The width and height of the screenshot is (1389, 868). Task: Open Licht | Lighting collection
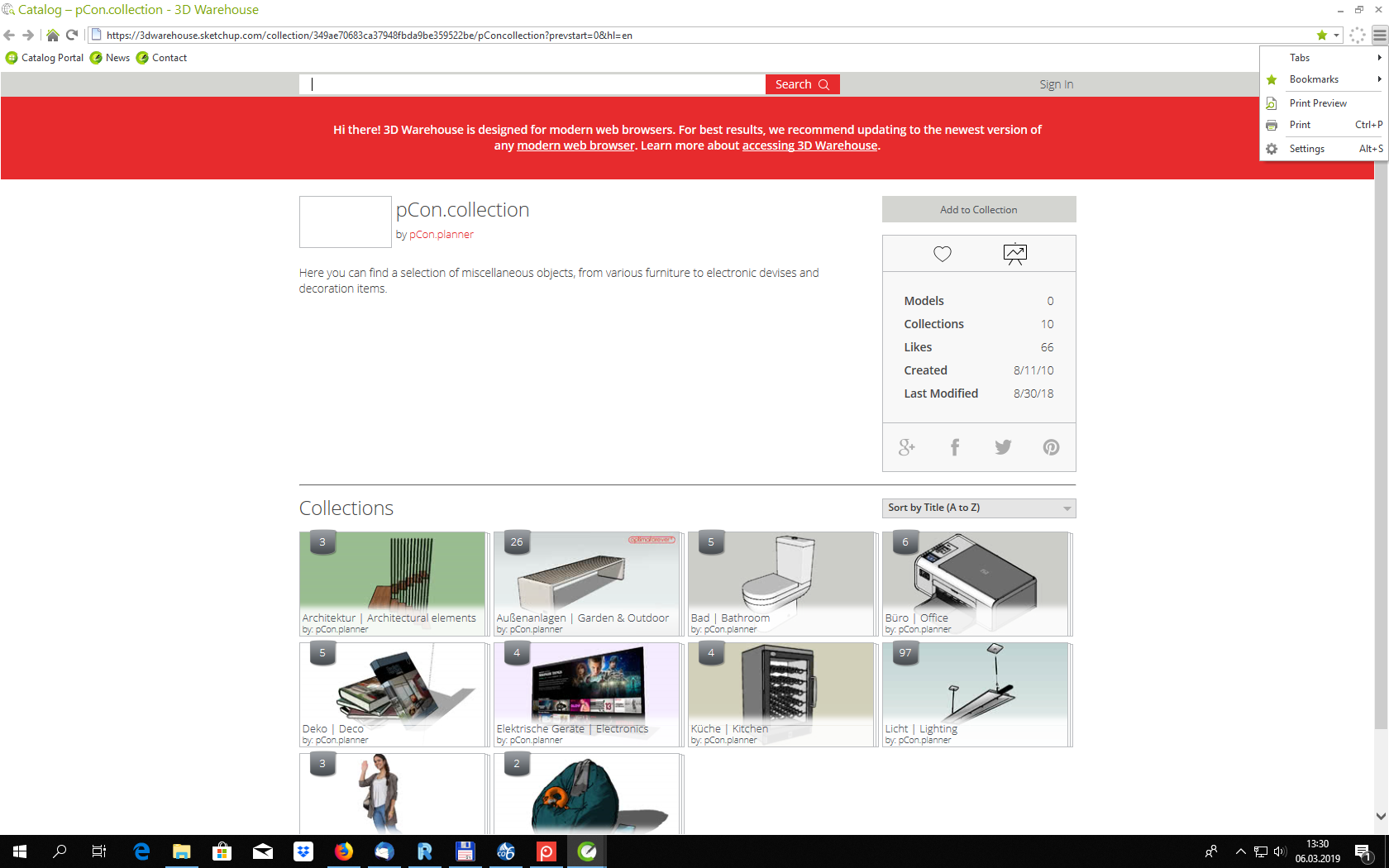tap(975, 694)
